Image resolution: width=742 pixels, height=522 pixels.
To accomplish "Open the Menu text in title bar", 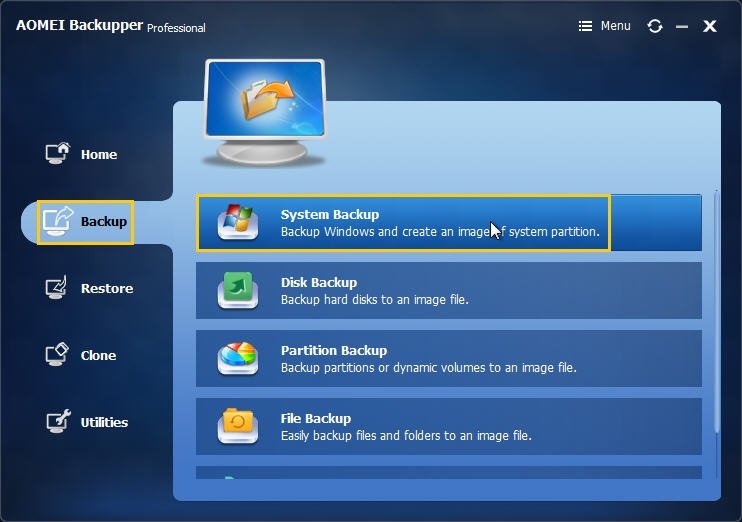I will pos(615,26).
